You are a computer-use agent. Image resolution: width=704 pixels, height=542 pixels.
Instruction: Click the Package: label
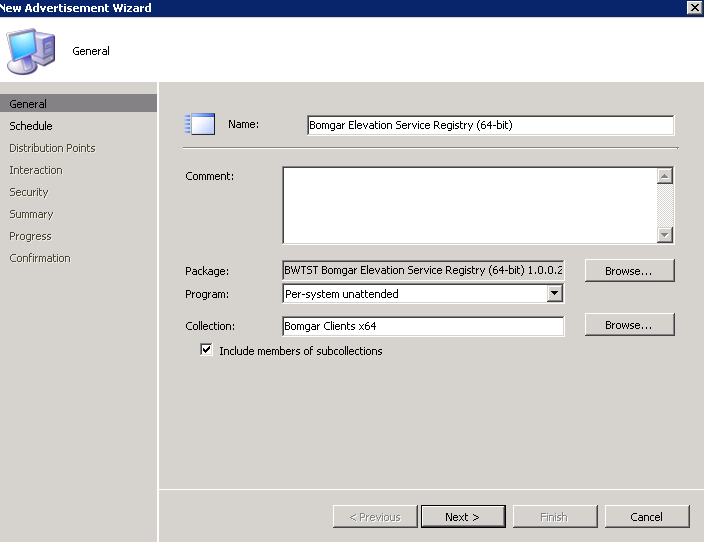click(207, 271)
